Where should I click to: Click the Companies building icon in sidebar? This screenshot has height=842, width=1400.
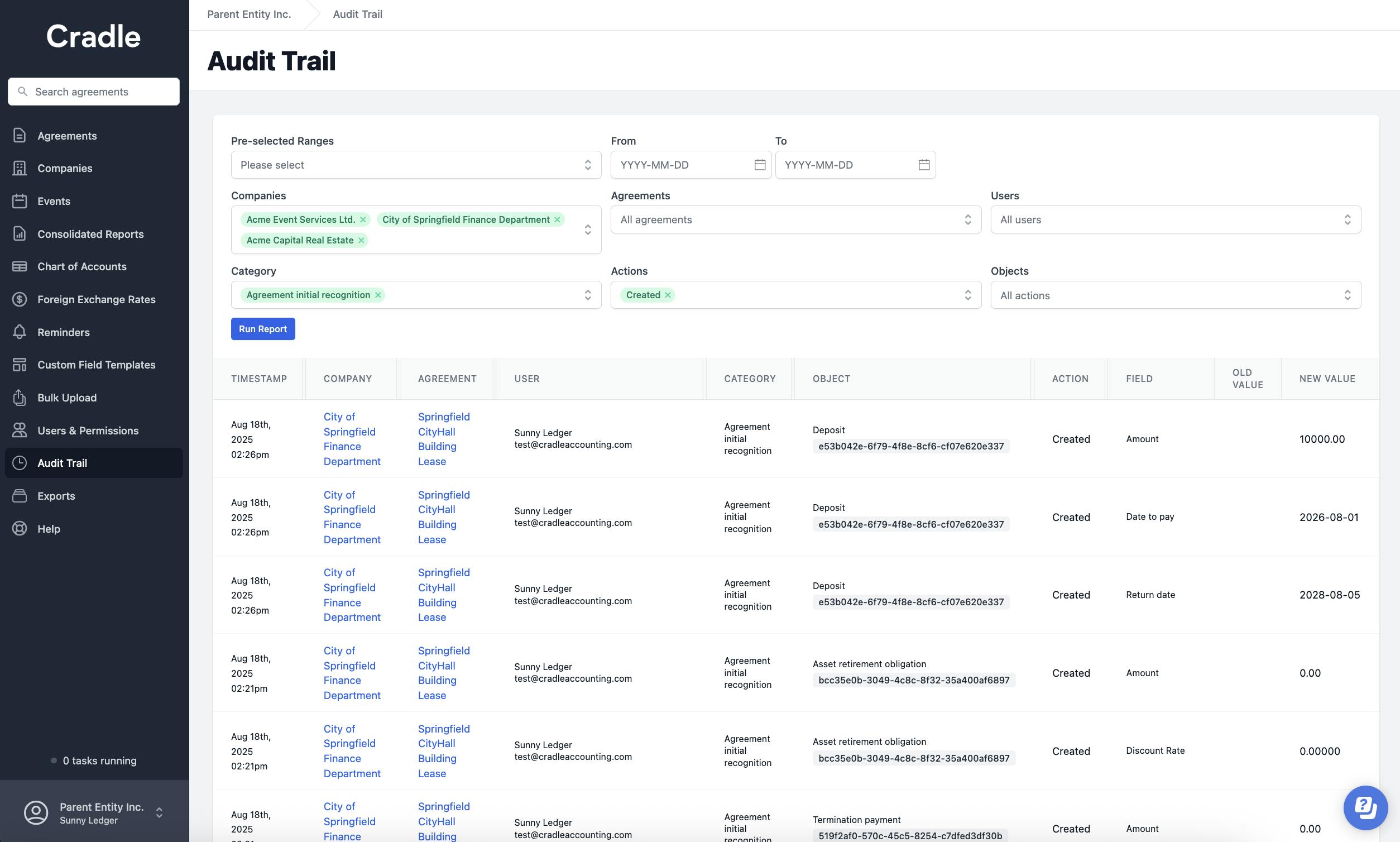point(20,168)
